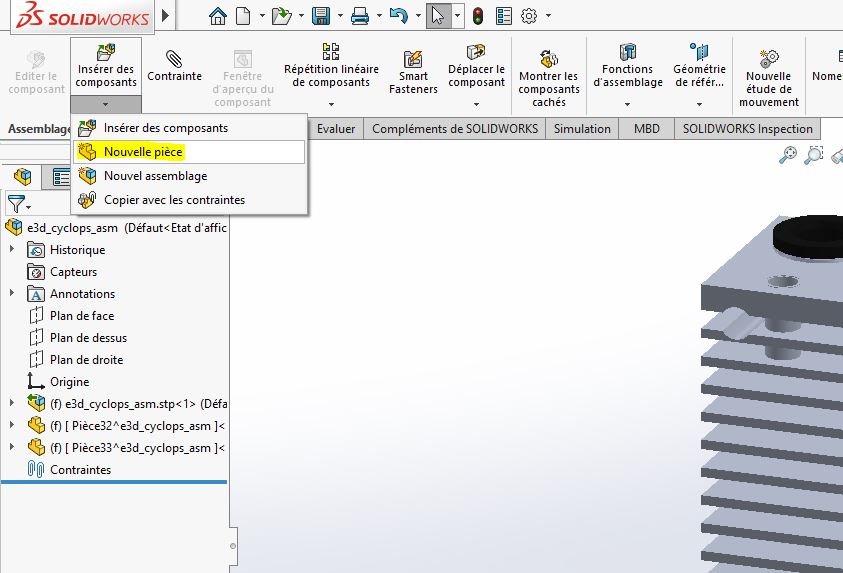Open dropdown under Déplacer le composant

[476, 104]
